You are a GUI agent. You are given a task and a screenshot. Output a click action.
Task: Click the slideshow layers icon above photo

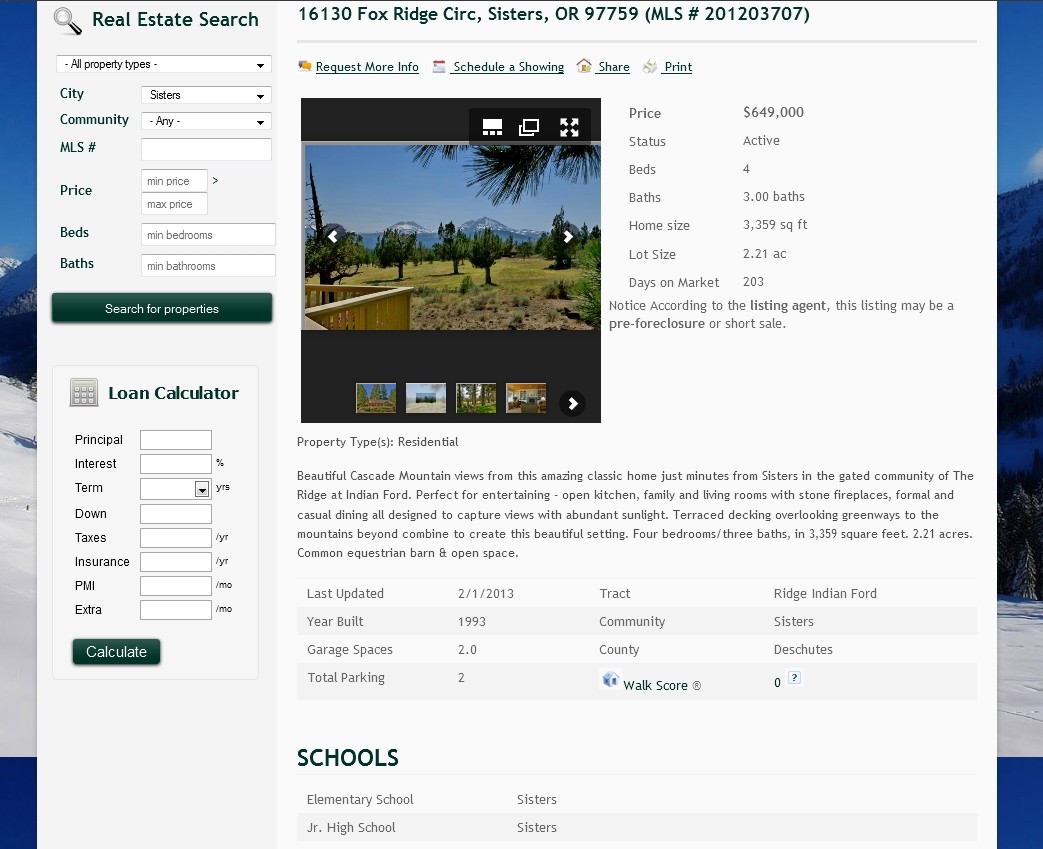point(527,127)
